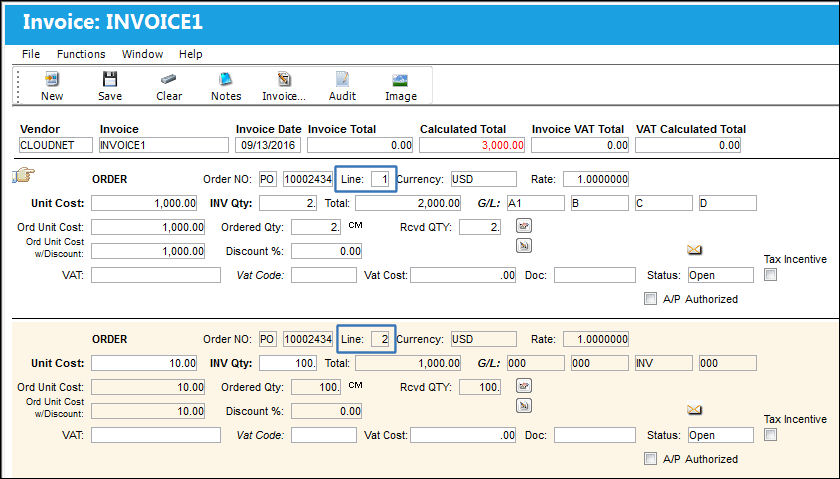Click upper small icon beside Rcvd QTY, line 1
Image resolution: width=840 pixels, height=479 pixels.
coord(524,226)
